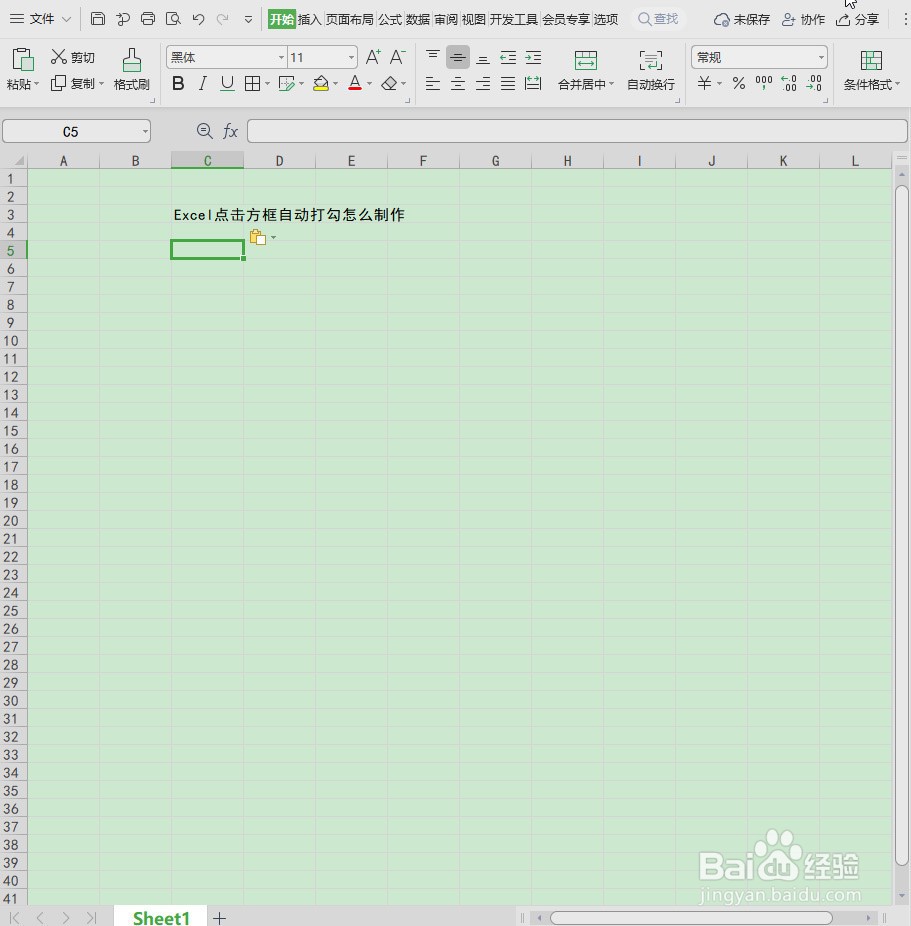Click the zoom magnifier beside formula bar
This screenshot has width=911, height=926.
204,131
